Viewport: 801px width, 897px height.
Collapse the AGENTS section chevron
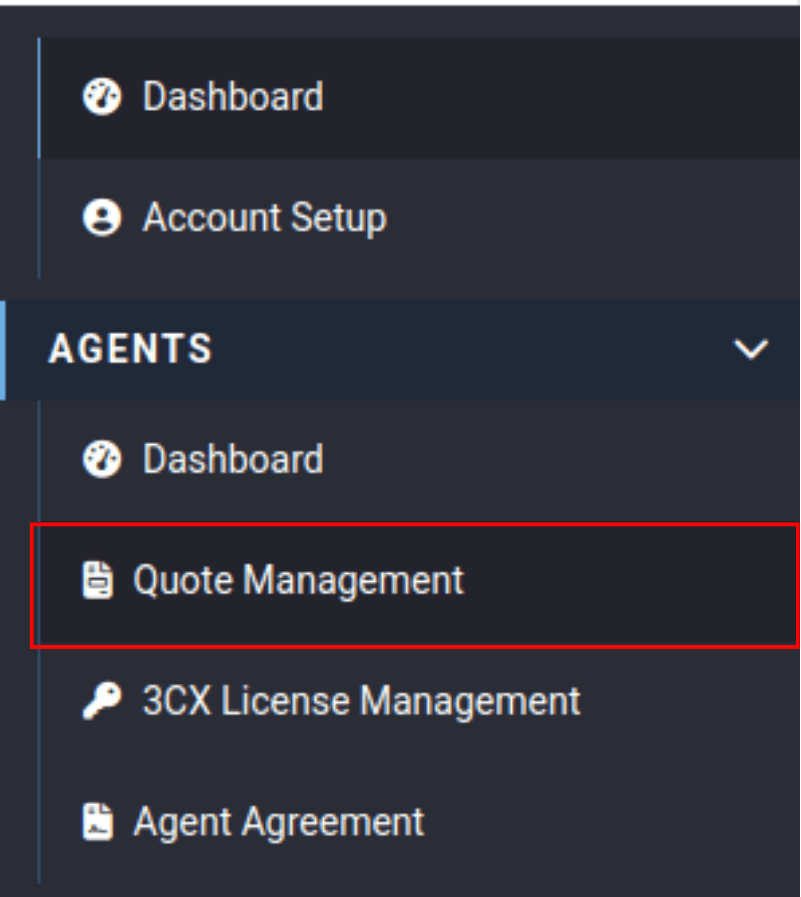(x=751, y=349)
